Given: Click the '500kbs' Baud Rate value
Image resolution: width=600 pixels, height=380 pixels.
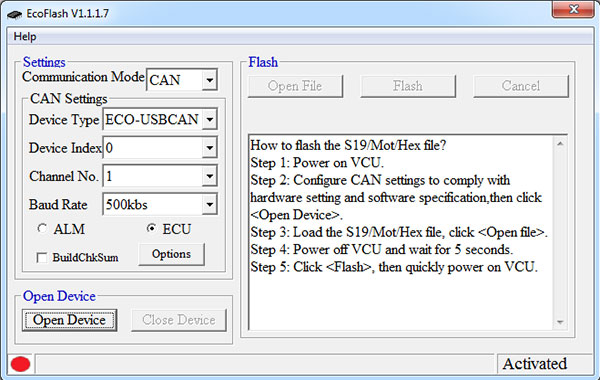Looking at the screenshot, I should click(127, 205).
